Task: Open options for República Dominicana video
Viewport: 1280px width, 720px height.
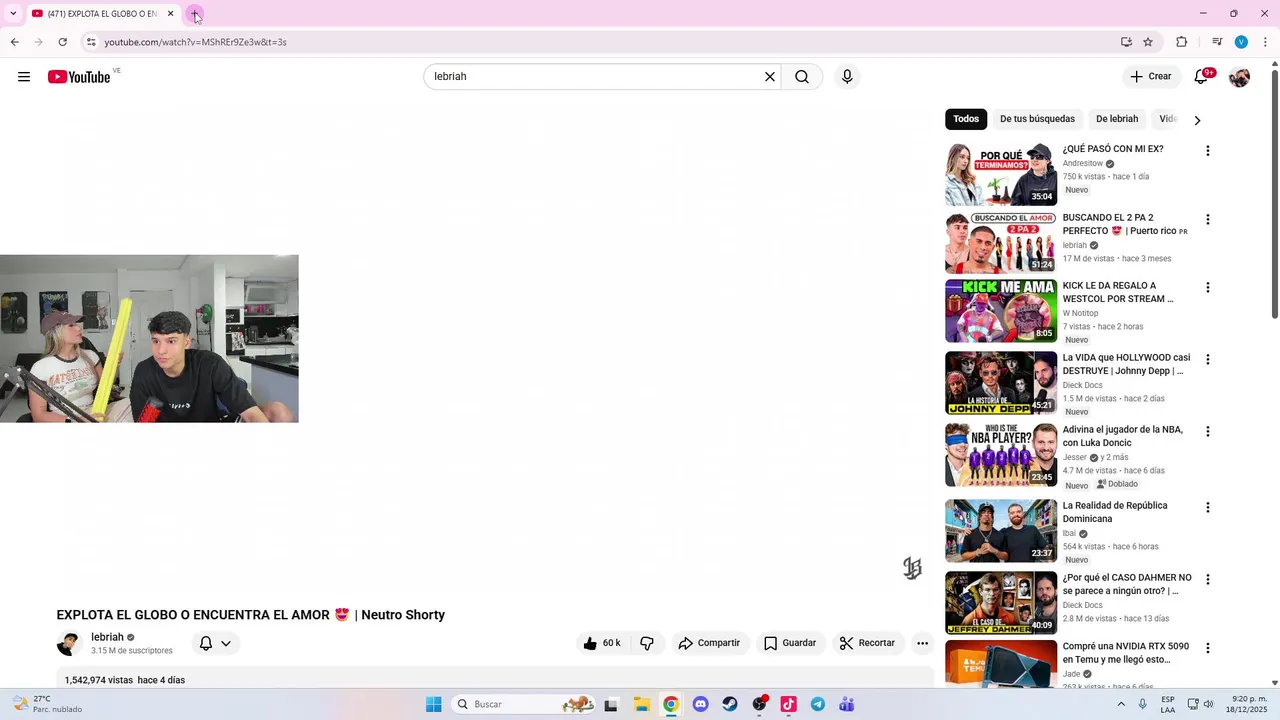Action: [x=1207, y=507]
